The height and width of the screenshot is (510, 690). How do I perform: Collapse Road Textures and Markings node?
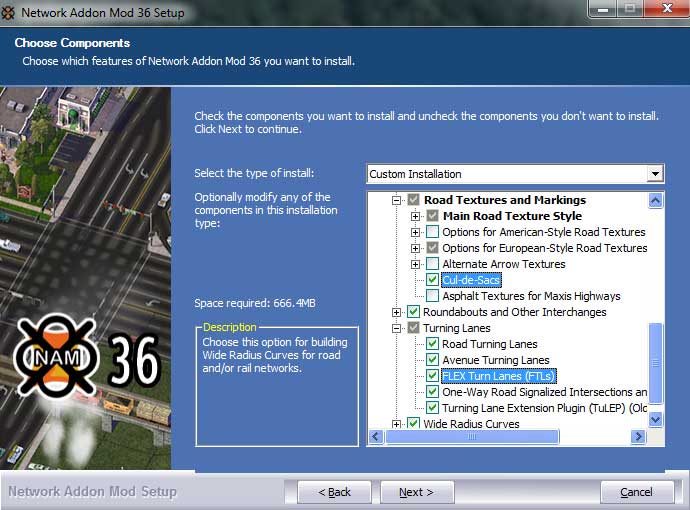coord(396,200)
